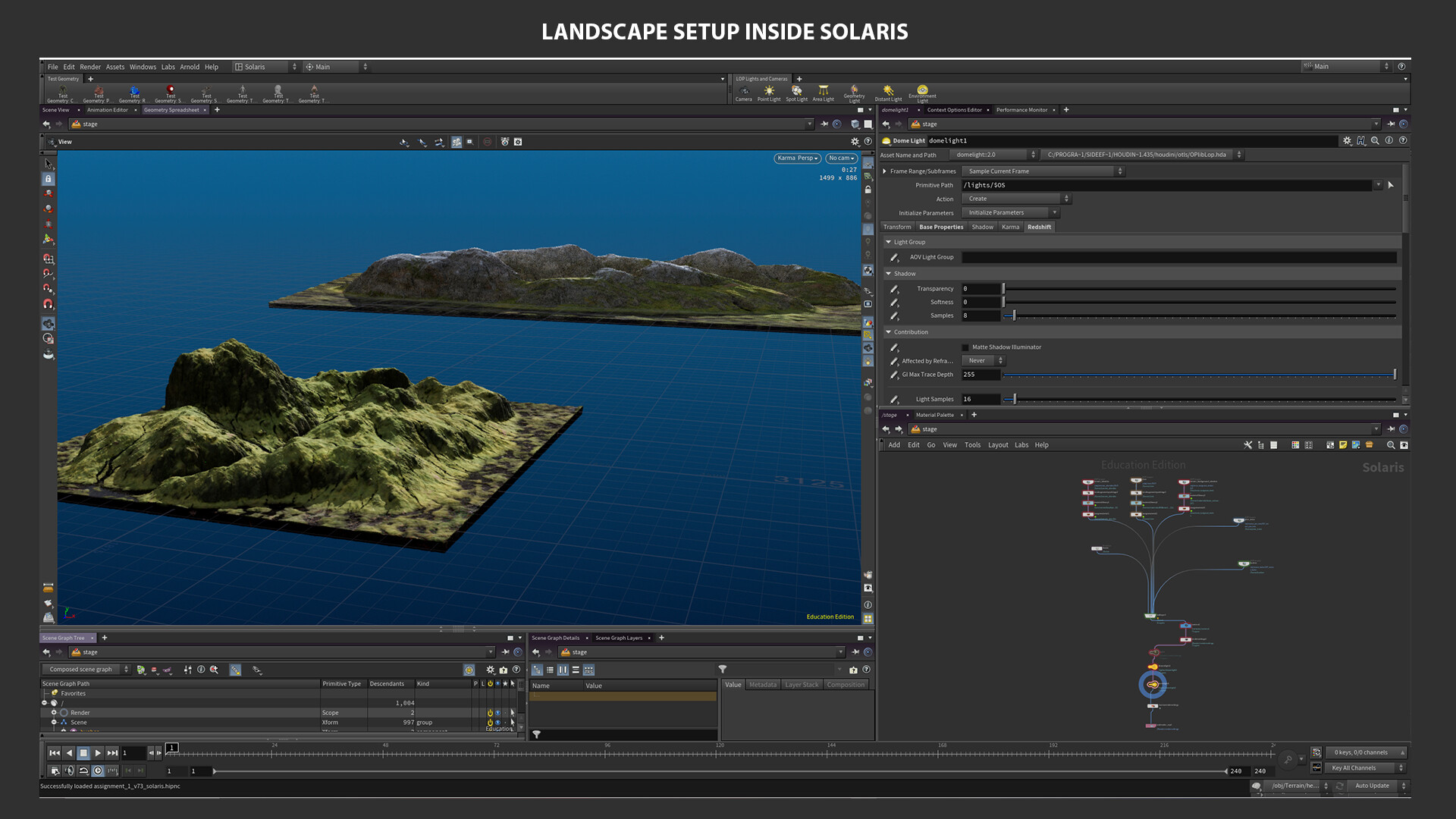Select the arrow Select tool in the viewport toolbar
This screenshot has width=1456, height=819.
[x=48, y=163]
